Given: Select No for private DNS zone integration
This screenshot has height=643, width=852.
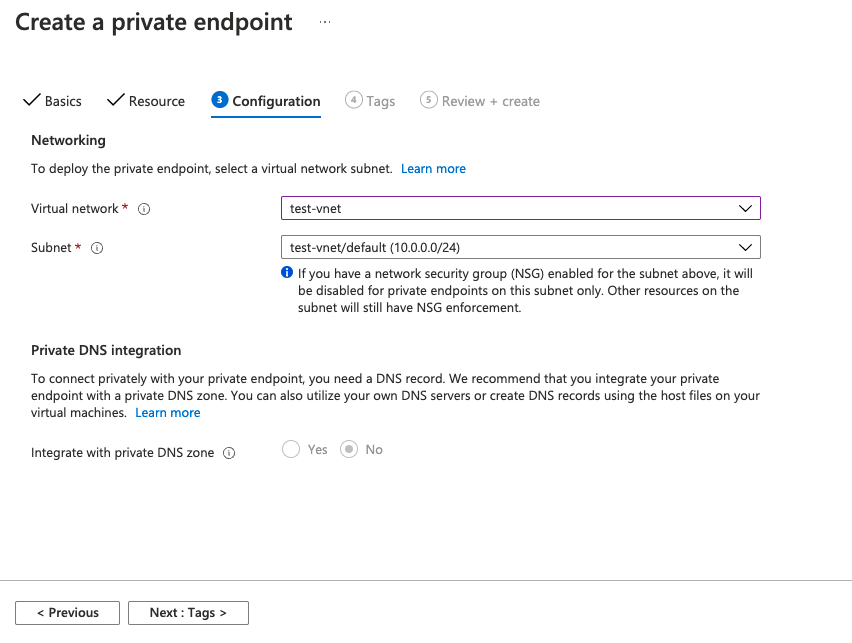Looking at the screenshot, I should 349,450.
